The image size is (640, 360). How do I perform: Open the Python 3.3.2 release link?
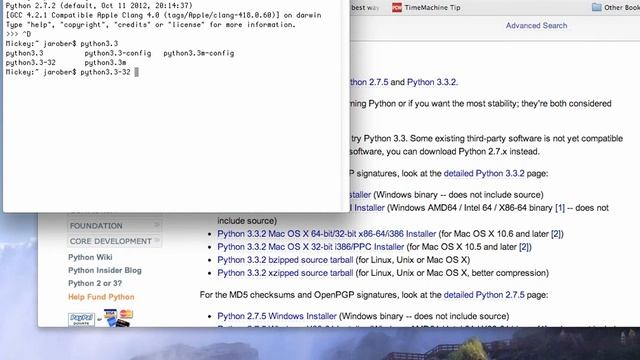(432, 82)
